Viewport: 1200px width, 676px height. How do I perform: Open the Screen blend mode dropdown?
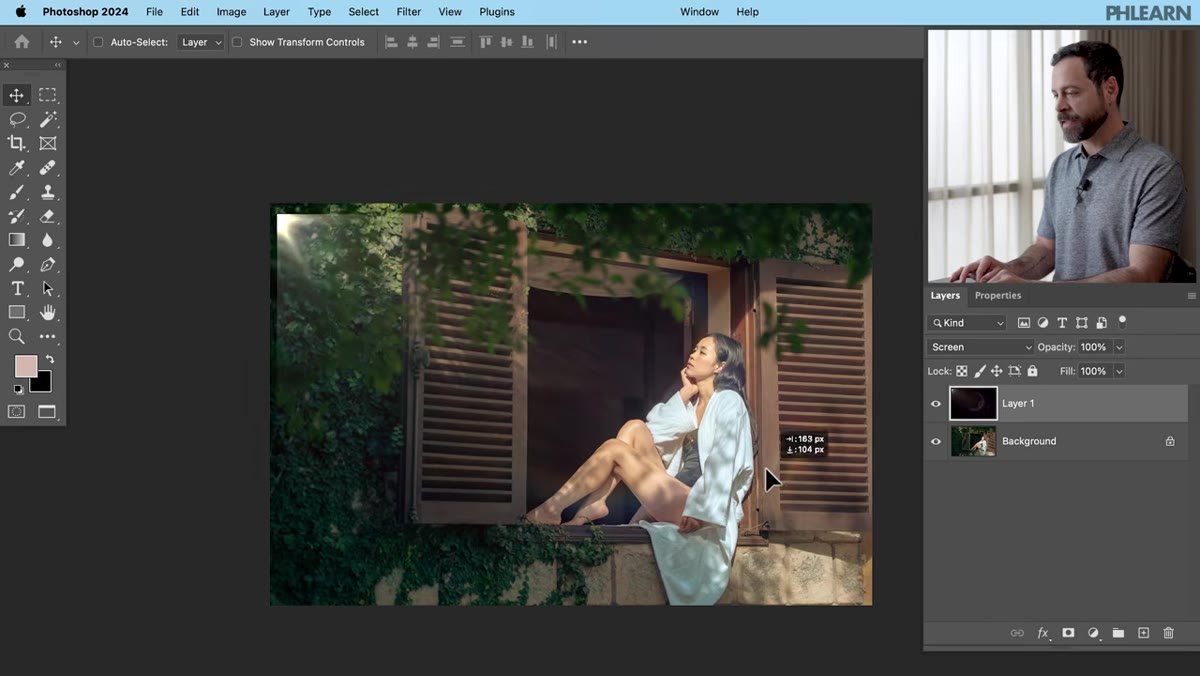pyautogui.click(x=981, y=347)
